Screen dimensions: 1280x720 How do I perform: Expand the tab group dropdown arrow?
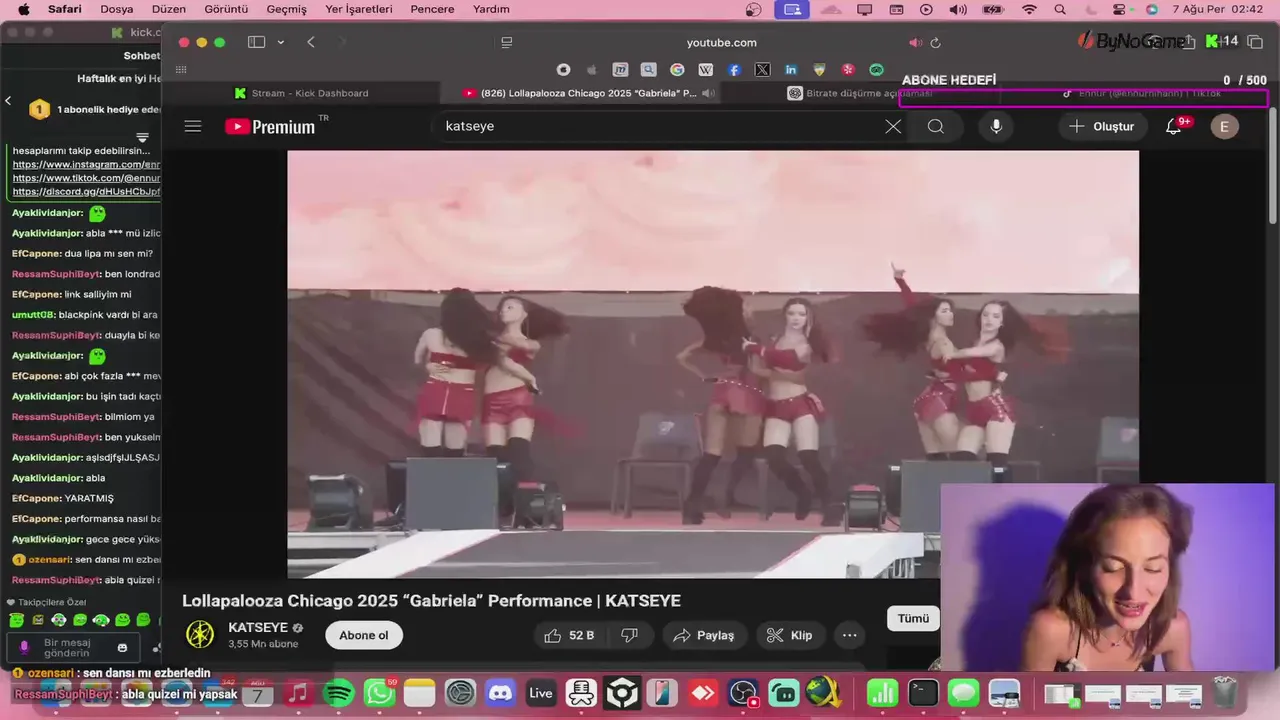pyautogui.click(x=281, y=42)
